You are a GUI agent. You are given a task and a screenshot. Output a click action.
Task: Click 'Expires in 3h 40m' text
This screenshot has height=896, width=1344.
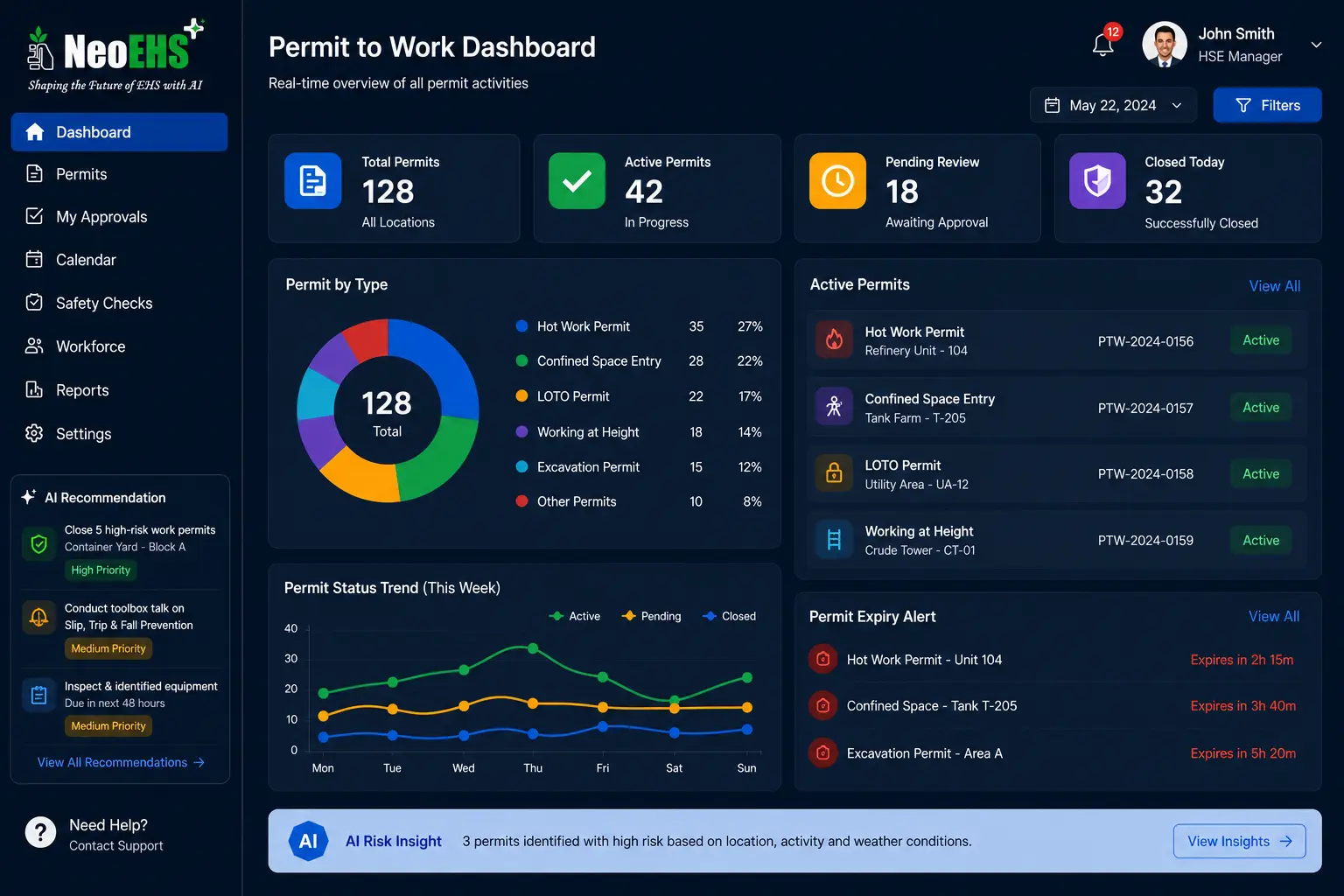(x=1242, y=705)
